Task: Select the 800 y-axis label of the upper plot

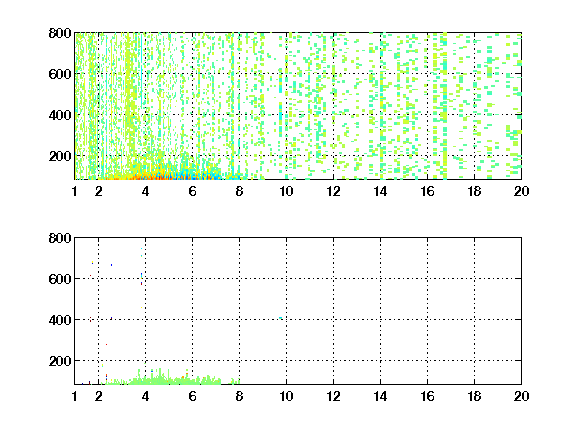Action: [60, 33]
